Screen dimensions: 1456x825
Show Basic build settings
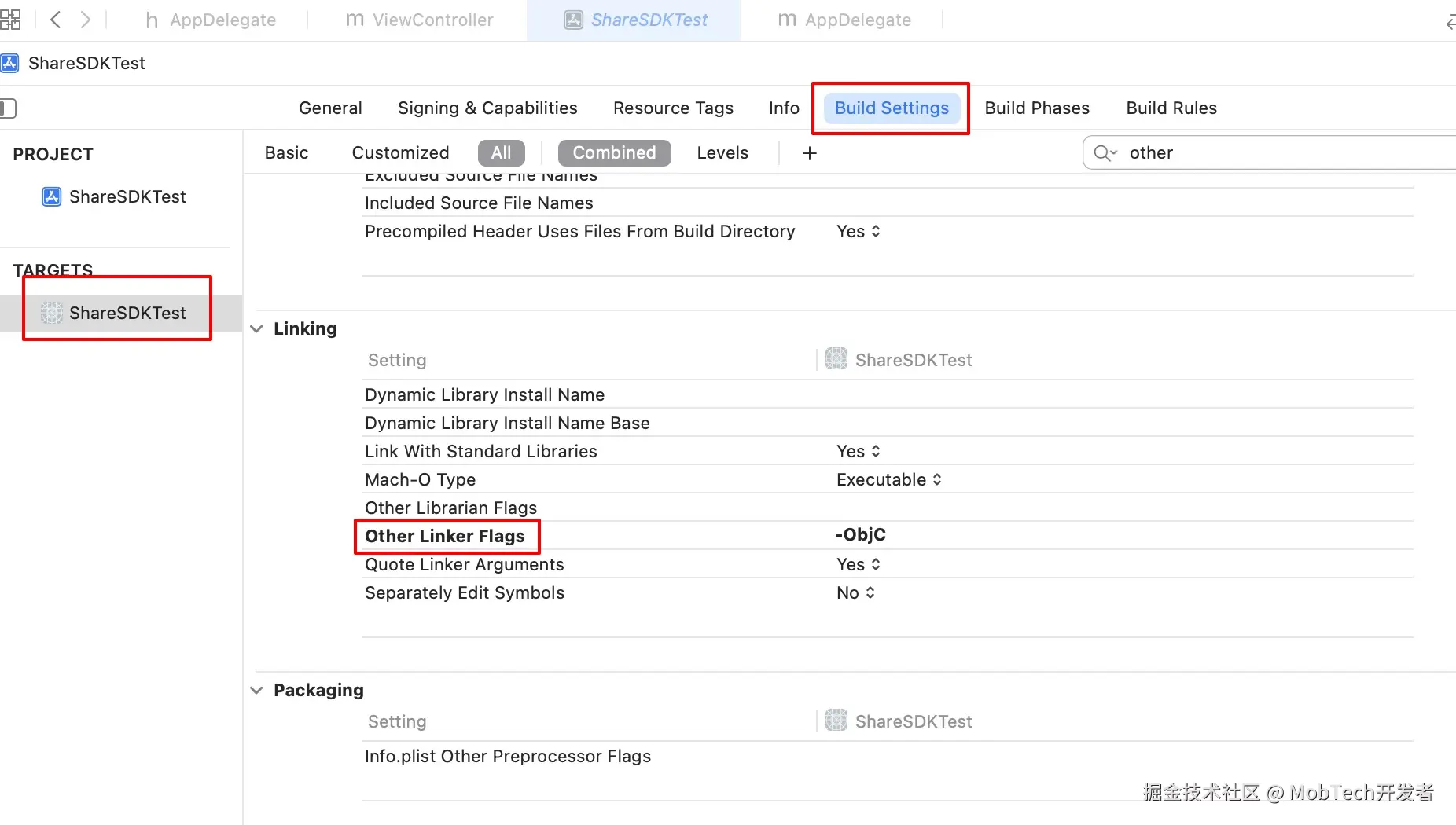[286, 153]
